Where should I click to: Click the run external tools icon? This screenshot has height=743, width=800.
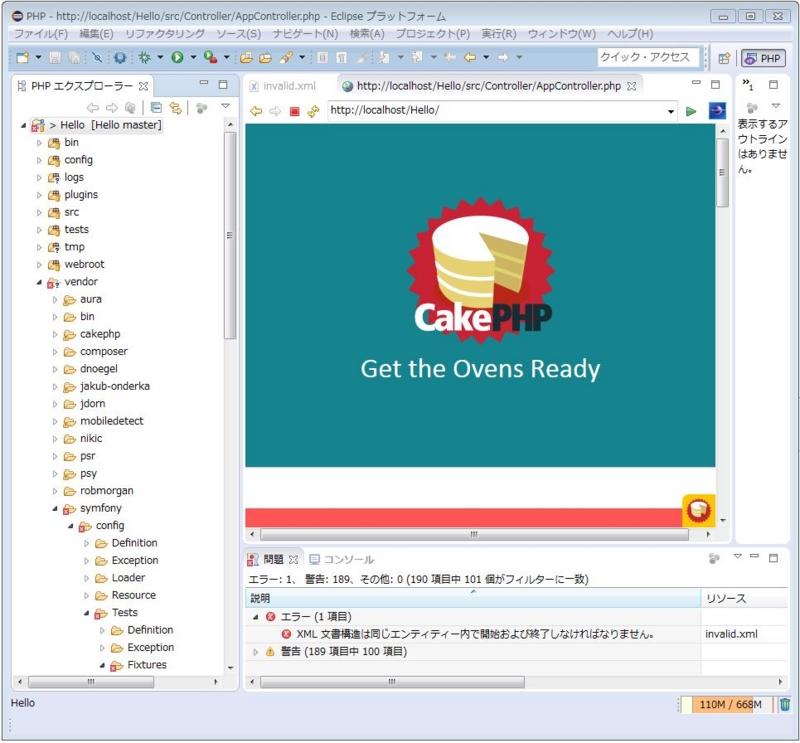(x=211, y=58)
